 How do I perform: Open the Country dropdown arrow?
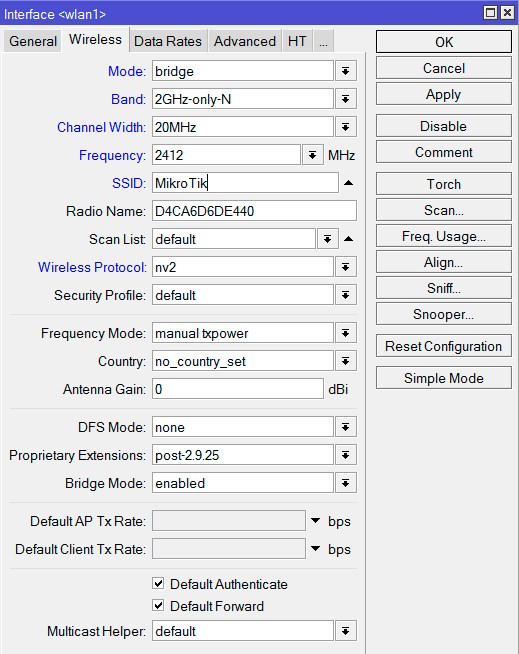tap(345, 361)
